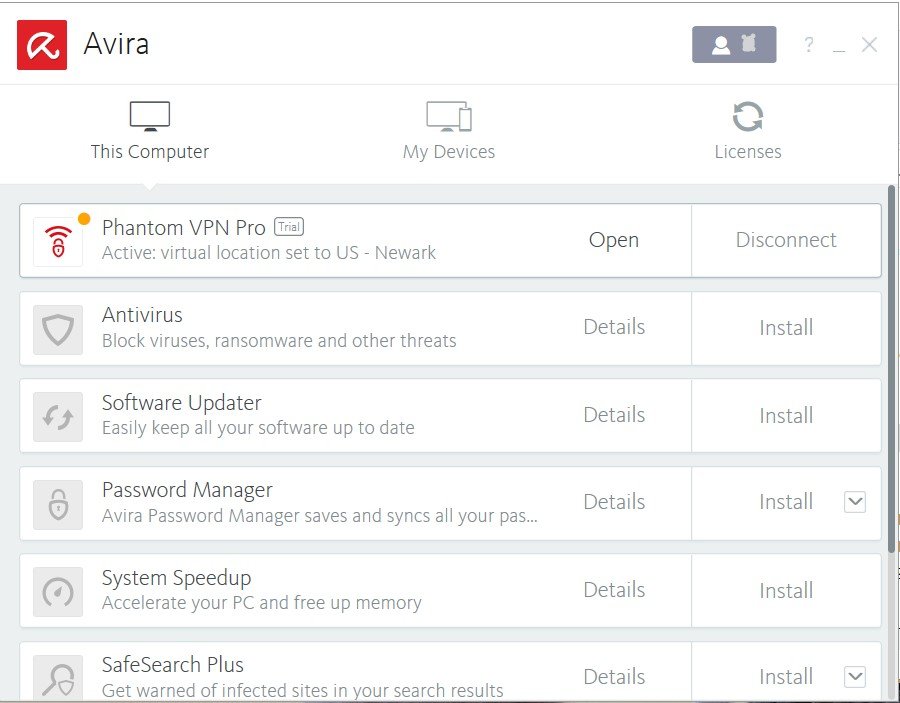Click the Password Manager padlock icon
The width and height of the screenshot is (900, 703).
click(58, 503)
